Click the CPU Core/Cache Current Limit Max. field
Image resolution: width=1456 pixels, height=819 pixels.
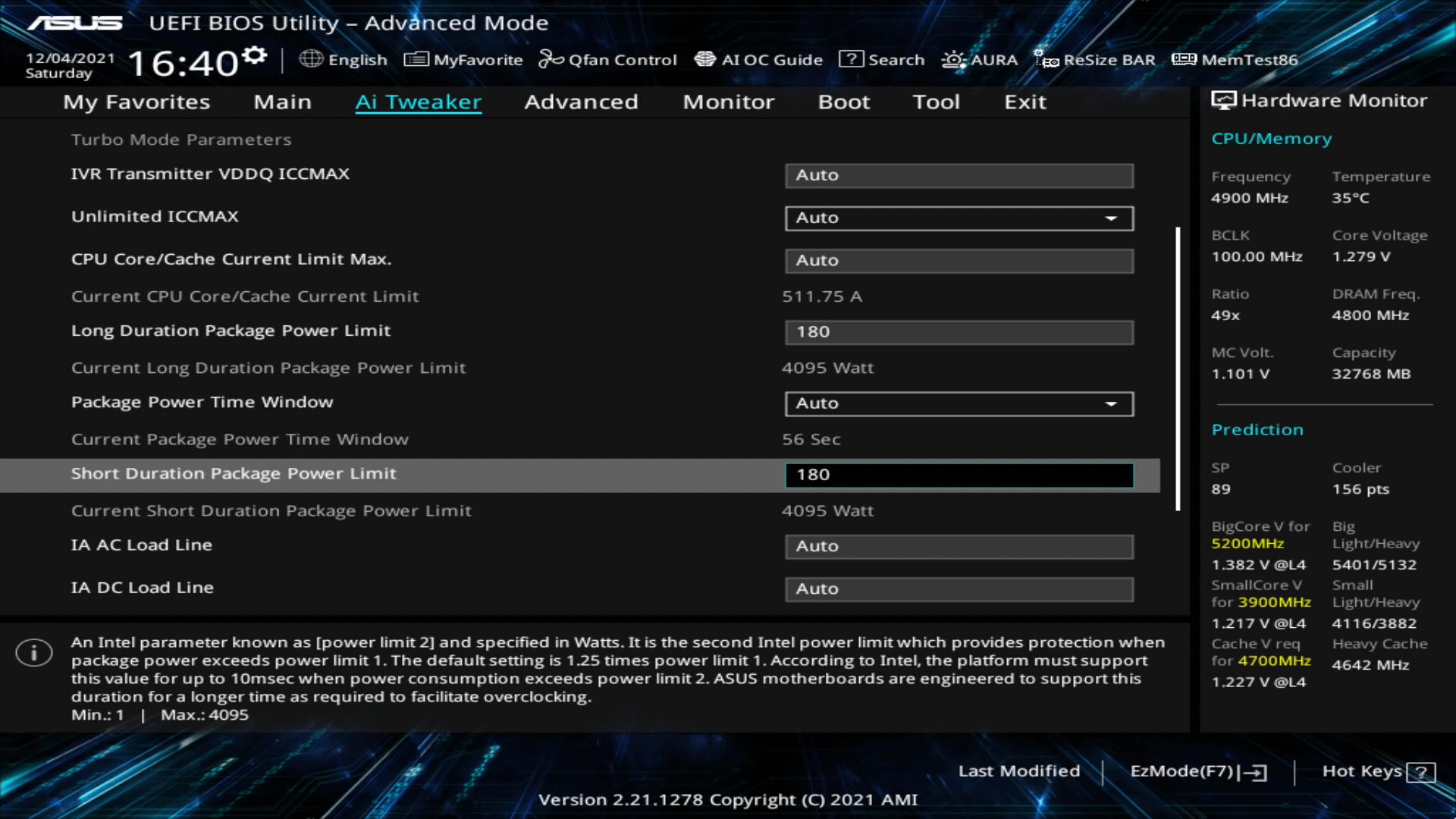(x=959, y=261)
